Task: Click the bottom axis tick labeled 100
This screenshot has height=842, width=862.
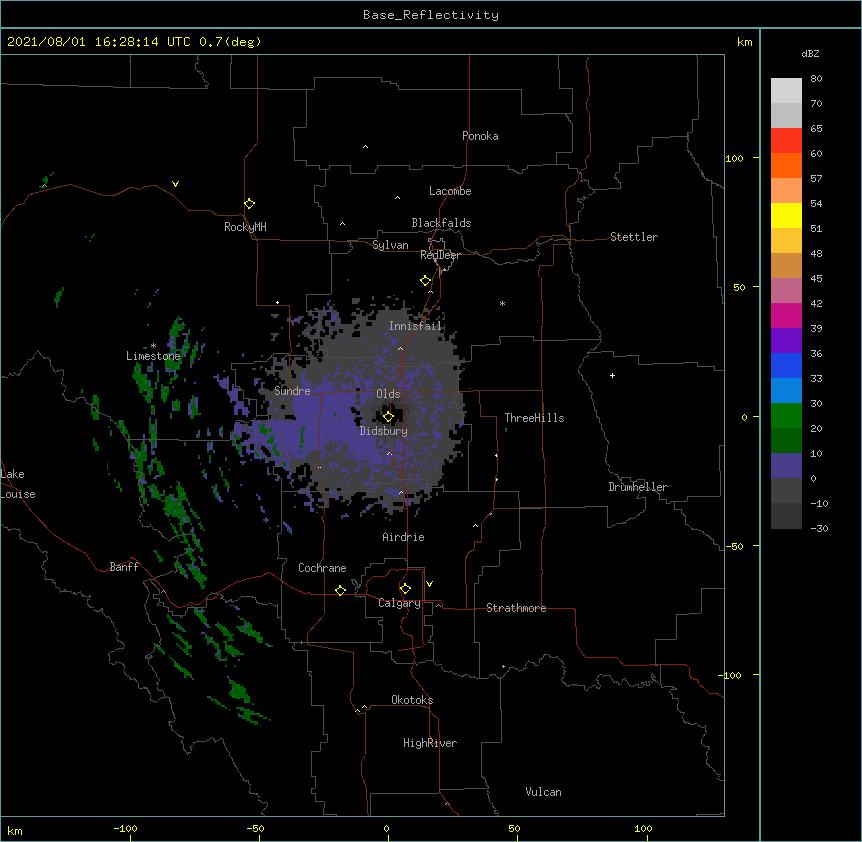Action: 643,829
